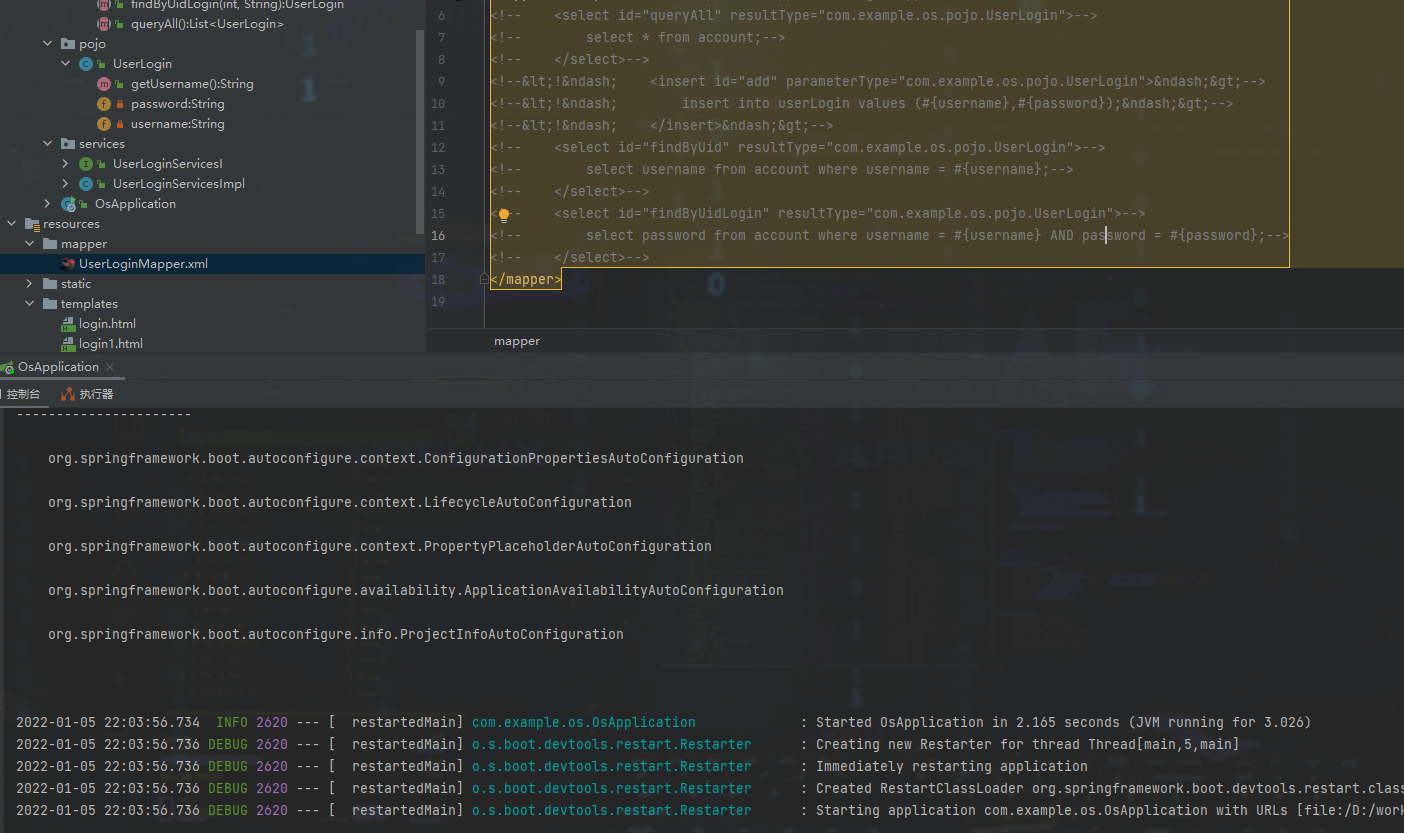
Task: Collapse the templates folder
Action: (29, 303)
